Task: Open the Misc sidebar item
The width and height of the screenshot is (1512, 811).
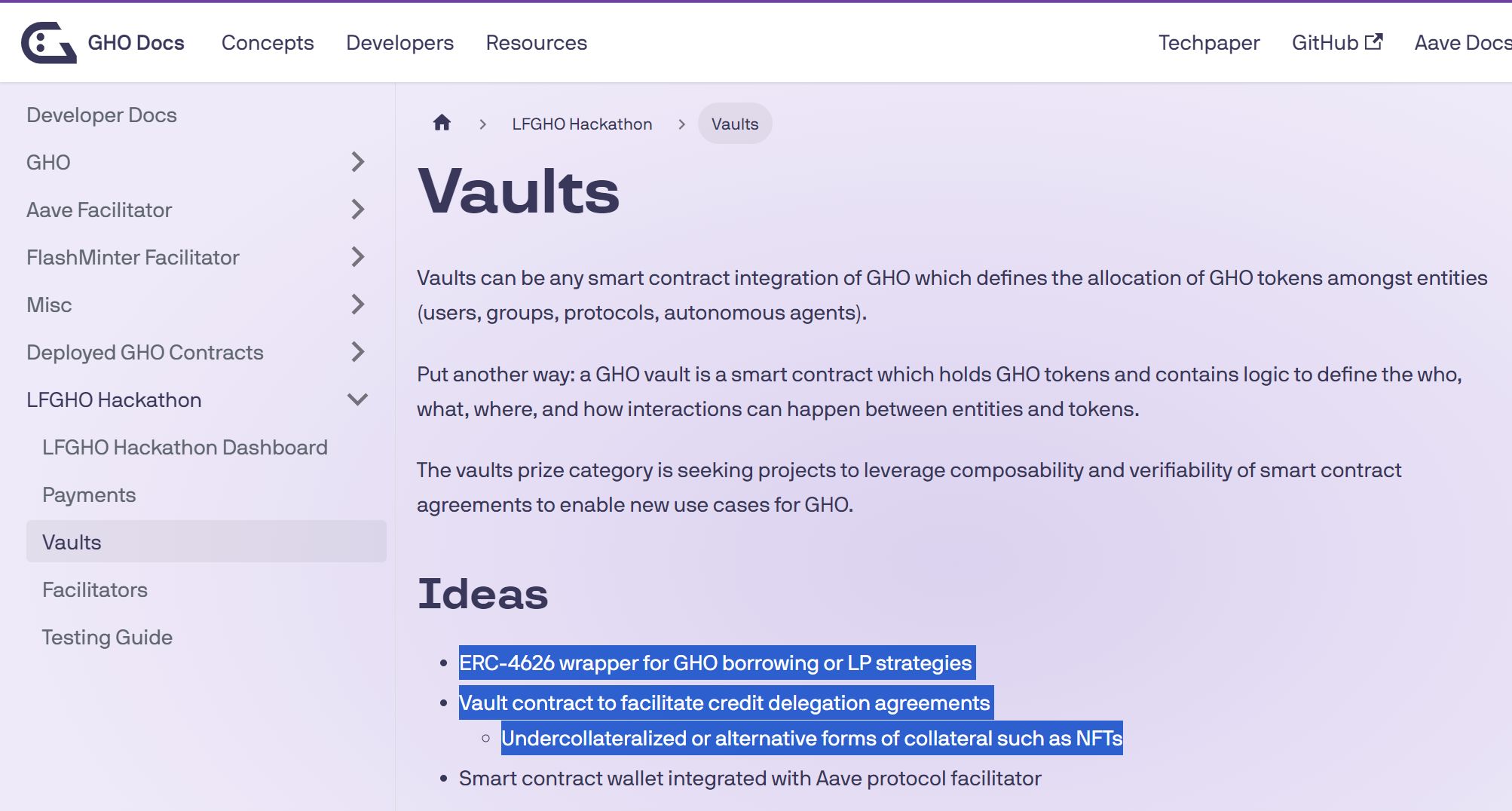Action: click(x=49, y=305)
